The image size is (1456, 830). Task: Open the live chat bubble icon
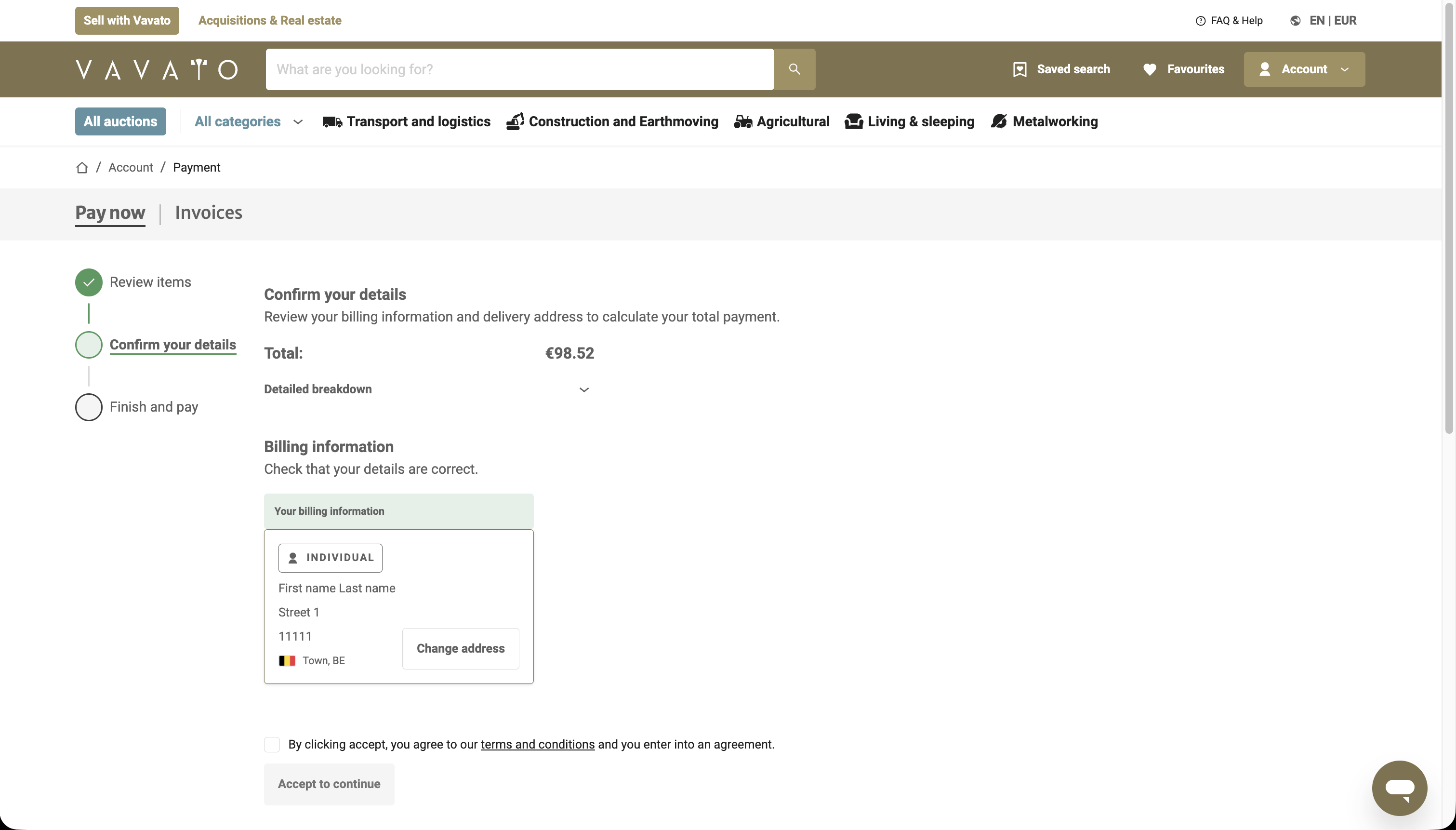point(1399,788)
